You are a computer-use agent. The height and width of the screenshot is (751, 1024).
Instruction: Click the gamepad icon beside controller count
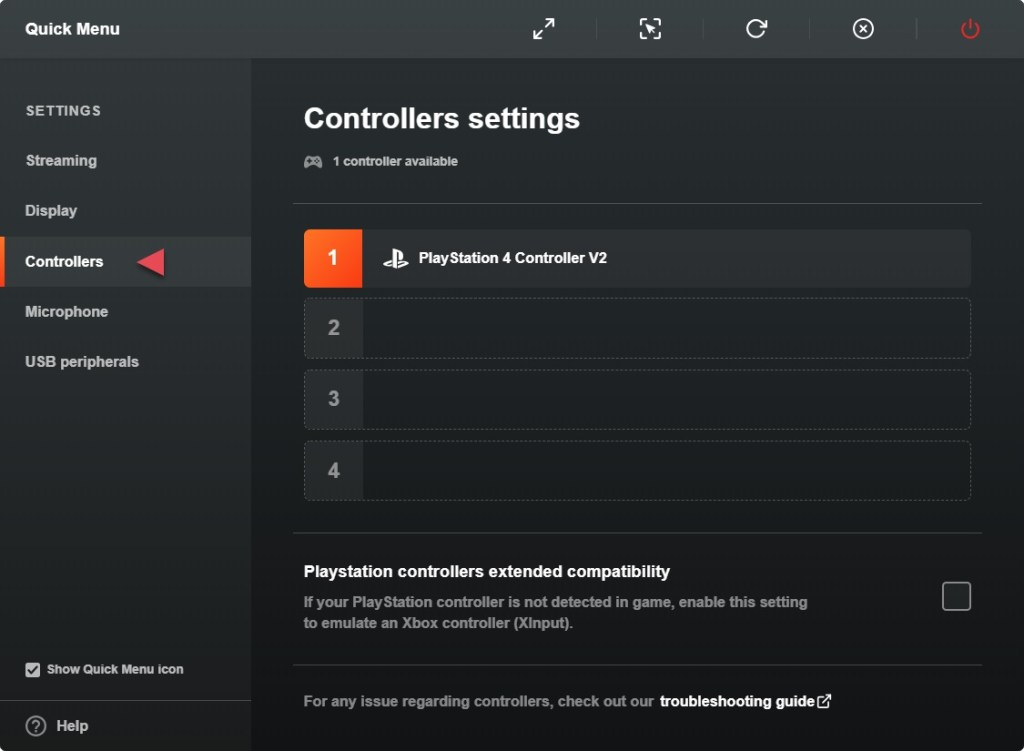pos(313,161)
